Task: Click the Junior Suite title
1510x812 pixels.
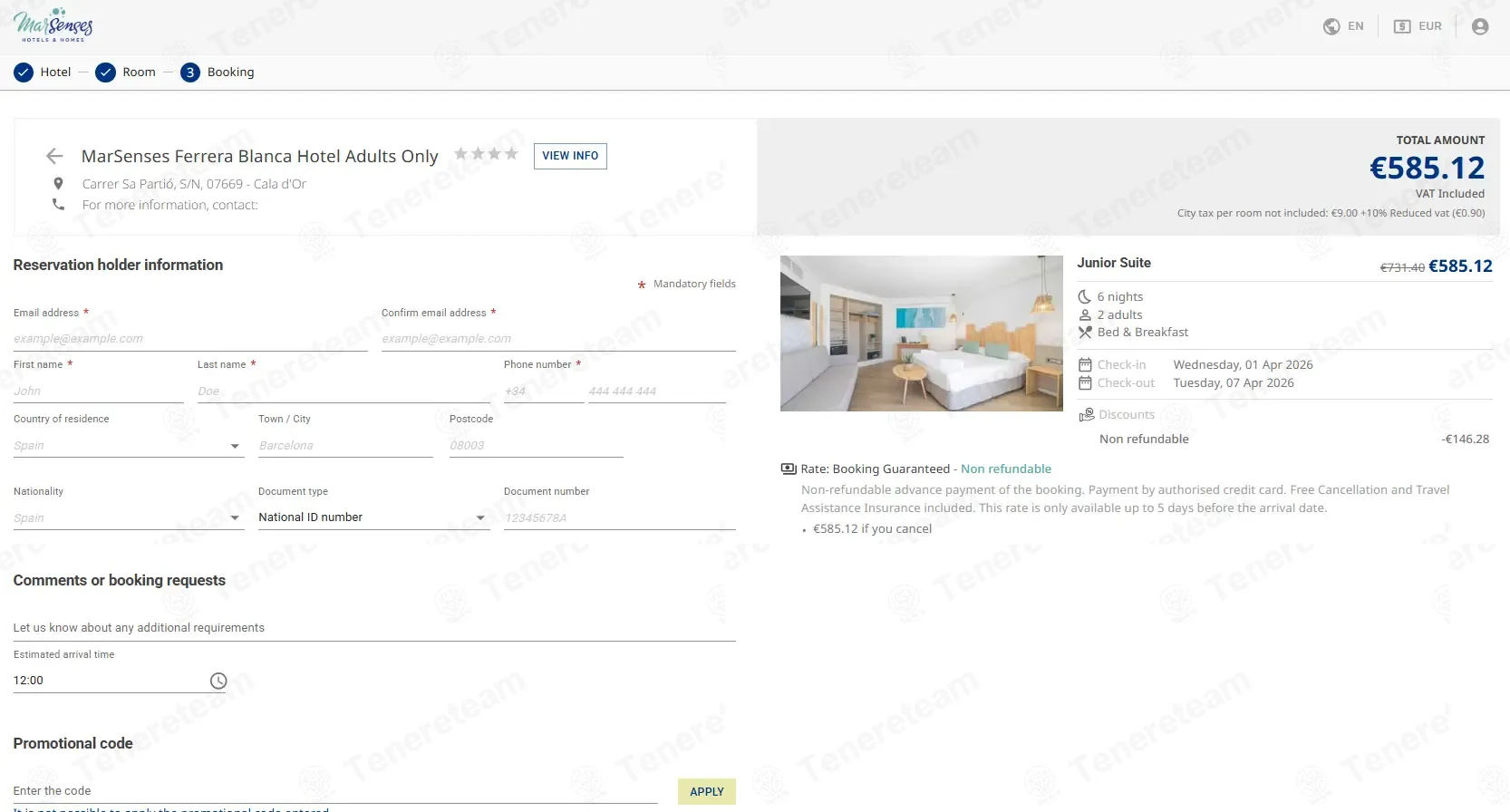Action: [x=1114, y=263]
